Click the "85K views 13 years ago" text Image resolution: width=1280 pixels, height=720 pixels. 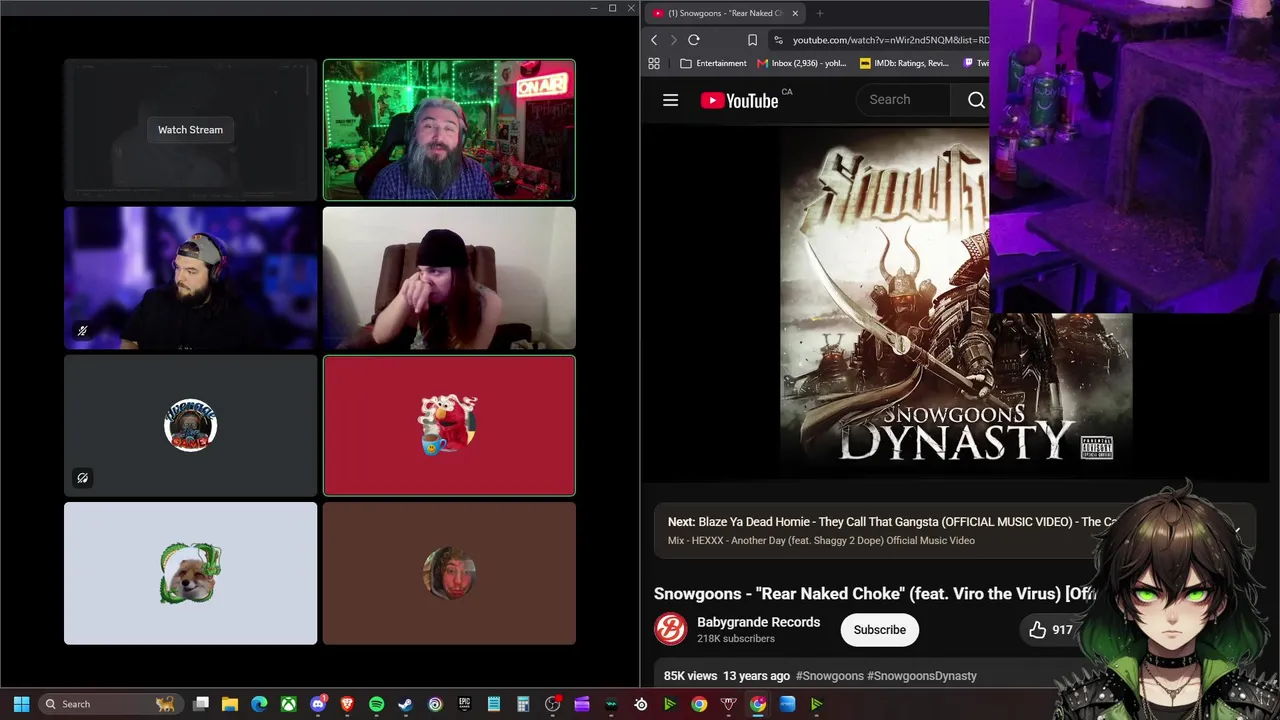click(727, 676)
